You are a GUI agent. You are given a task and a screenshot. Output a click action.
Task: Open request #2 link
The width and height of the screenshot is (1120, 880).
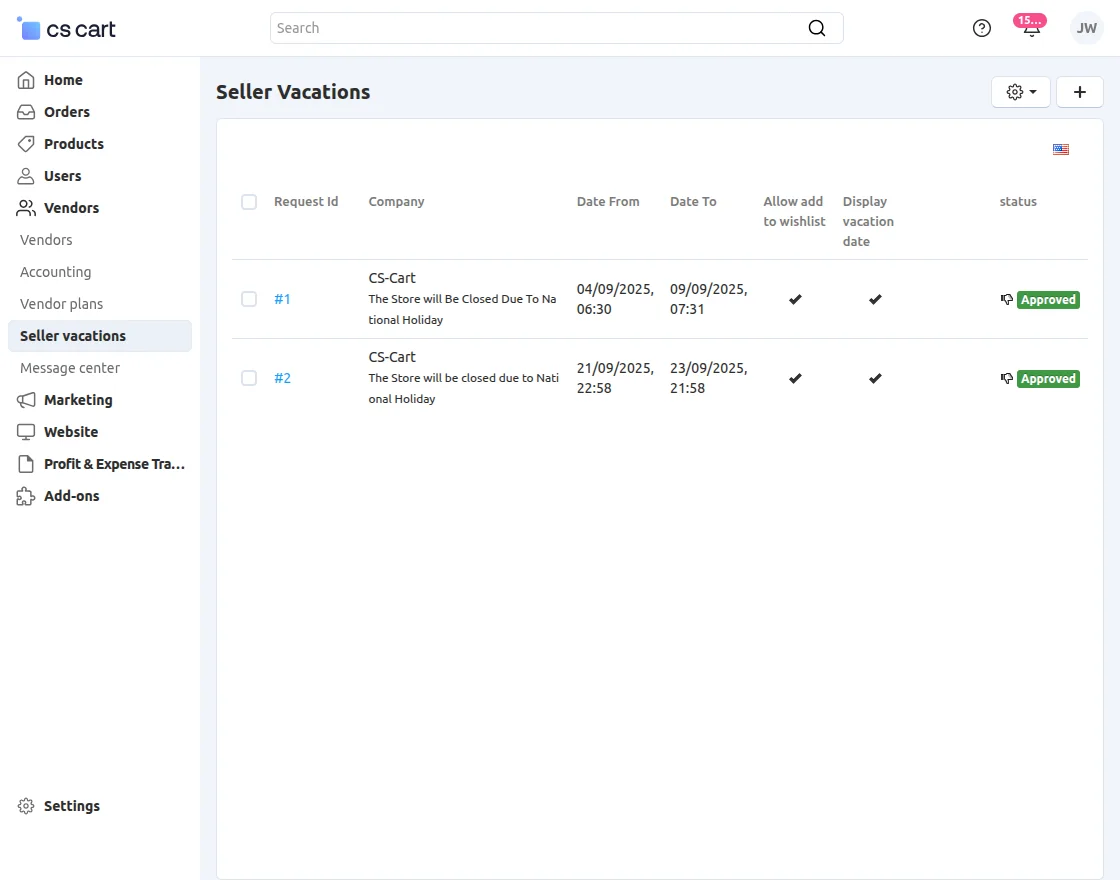tap(283, 378)
